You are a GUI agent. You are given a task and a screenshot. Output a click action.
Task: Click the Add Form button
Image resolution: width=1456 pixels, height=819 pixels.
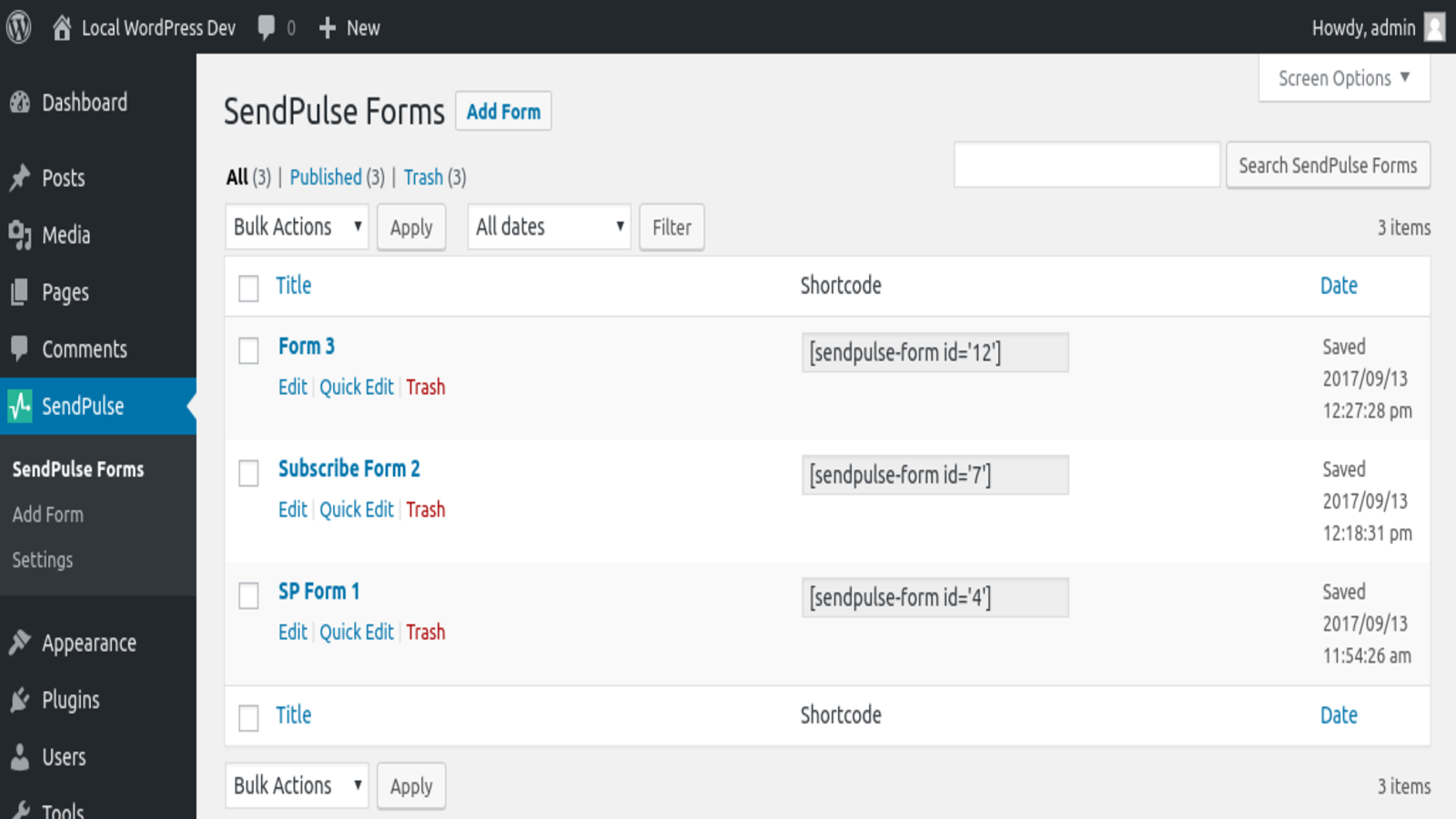503,111
